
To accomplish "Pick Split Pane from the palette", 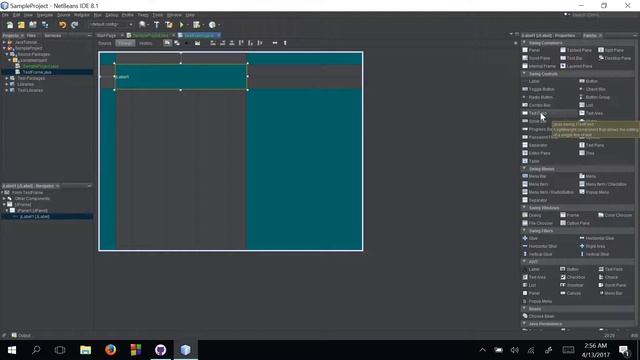I will point(611,50).
